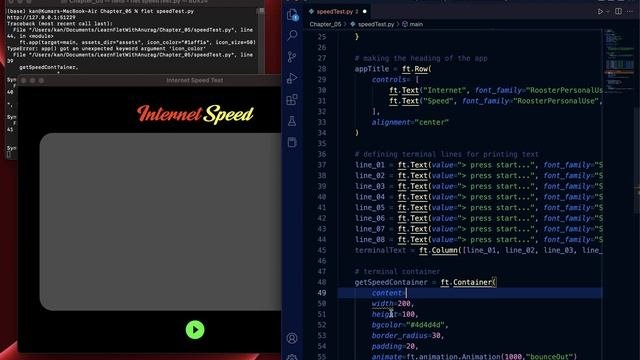The height and width of the screenshot is (360, 640).
Task: Click the unsaved dot on speedTest.py tab
Action: (364, 11)
